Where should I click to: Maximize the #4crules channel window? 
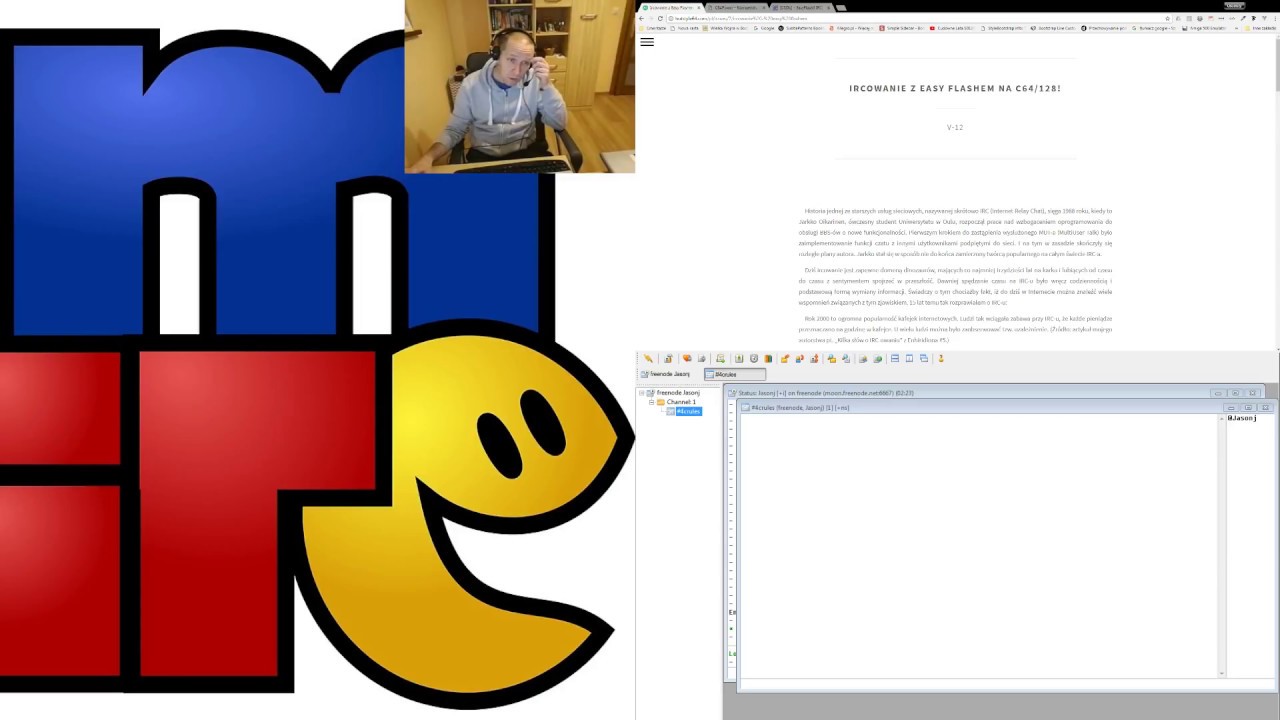pyautogui.click(x=1248, y=407)
